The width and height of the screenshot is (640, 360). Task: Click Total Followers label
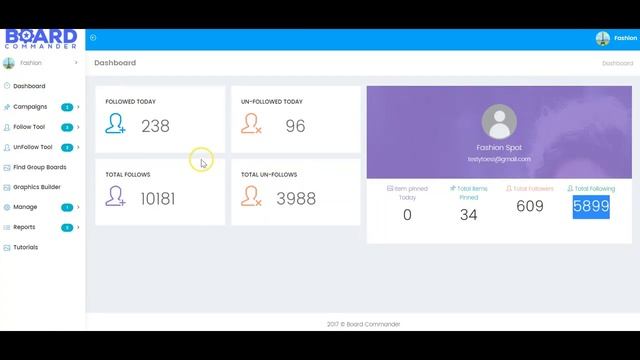click(530, 189)
